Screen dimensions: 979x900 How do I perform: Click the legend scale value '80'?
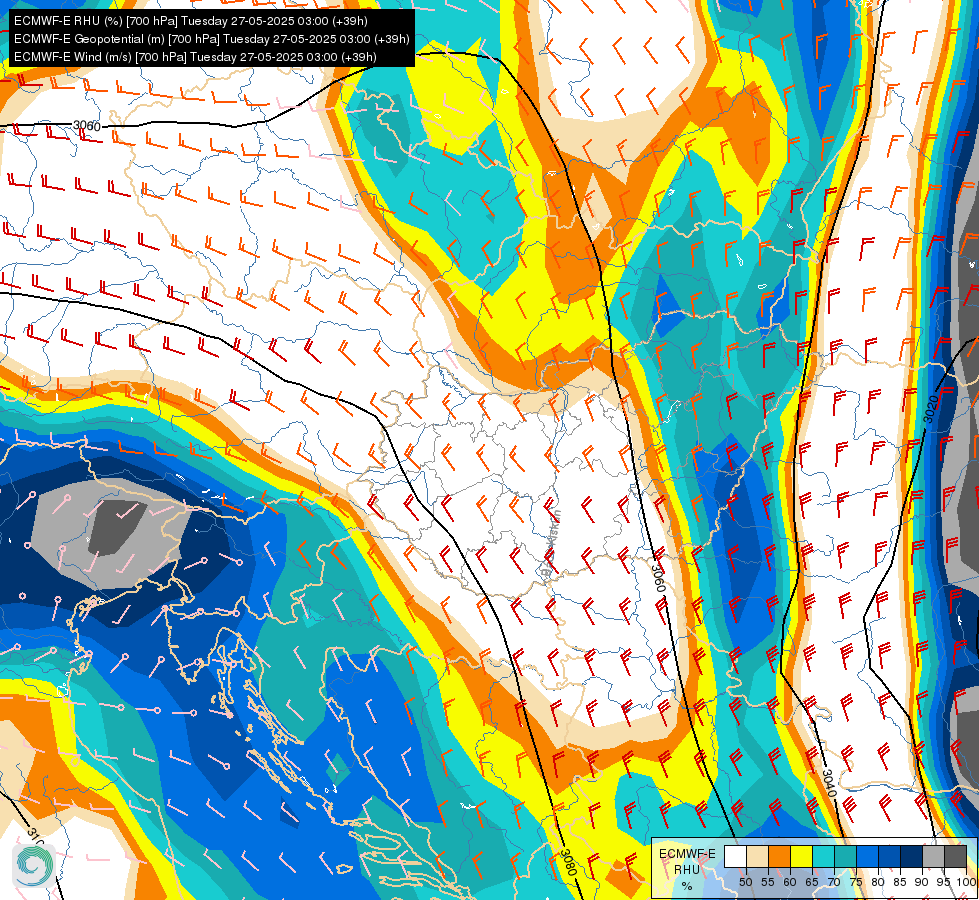click(x=878, y=882)
